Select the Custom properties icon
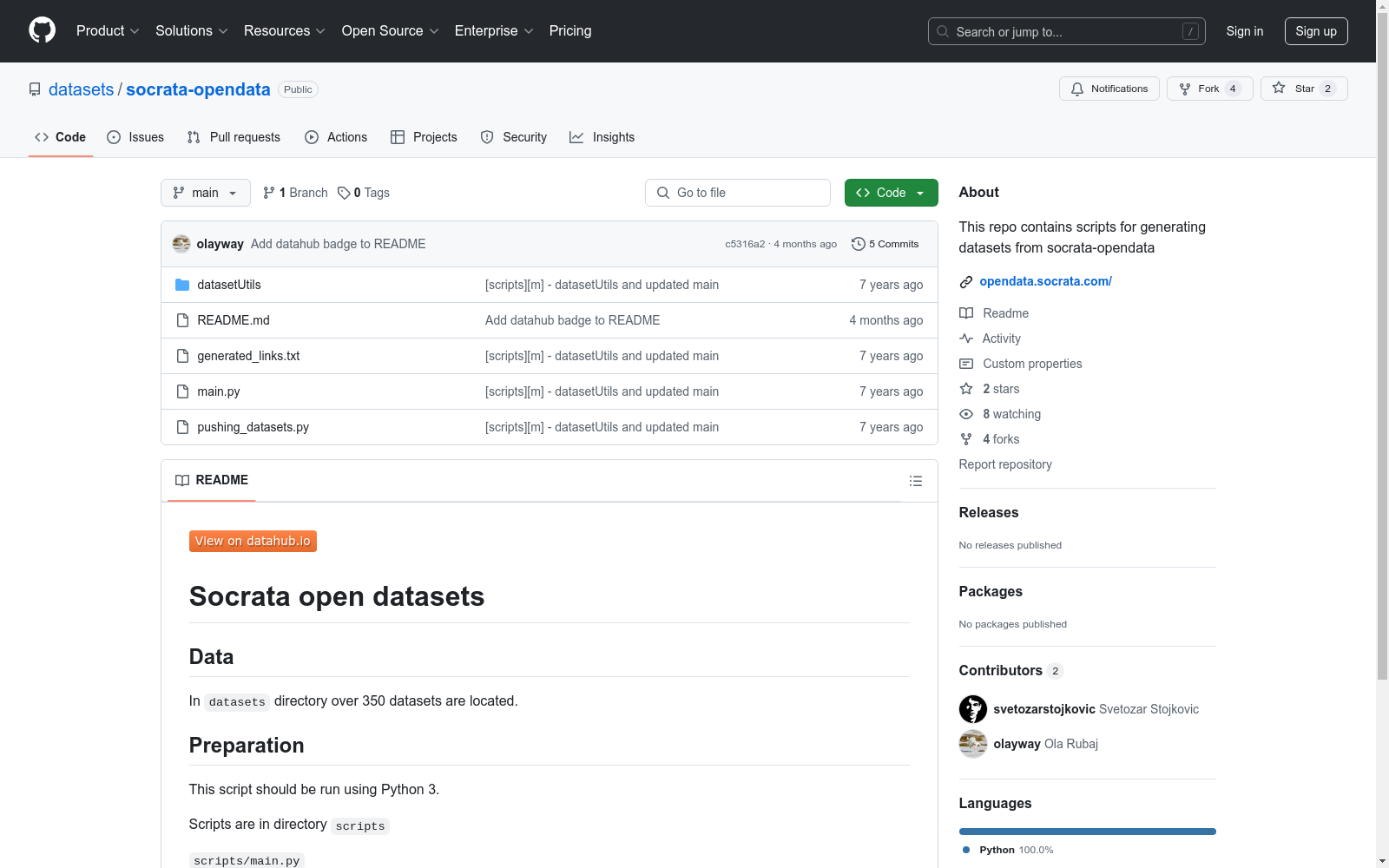 tap(966, 364)
